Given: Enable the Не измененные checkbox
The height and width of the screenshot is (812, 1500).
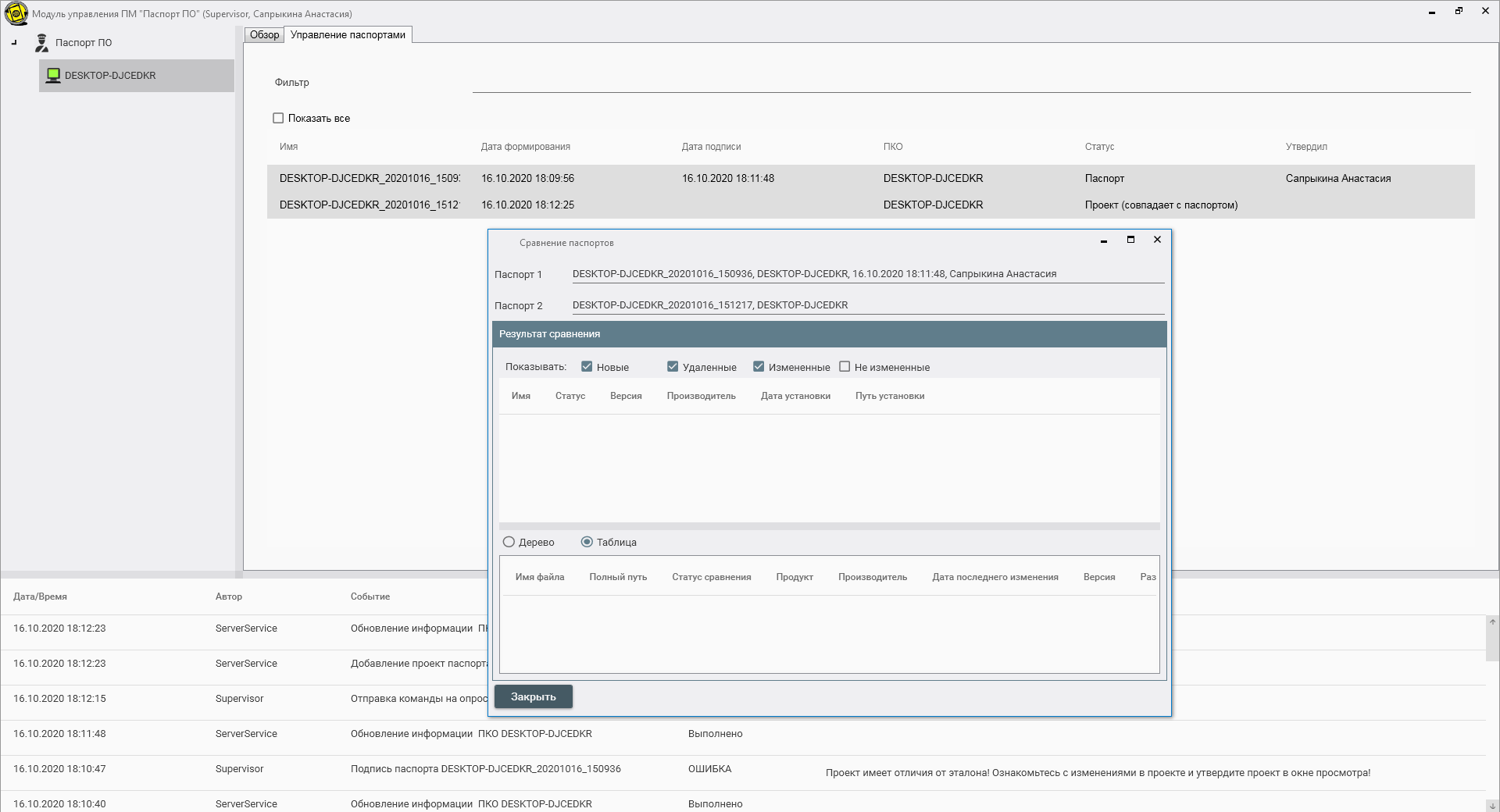Looking at the screenshot, I should [x=845, y=367].
